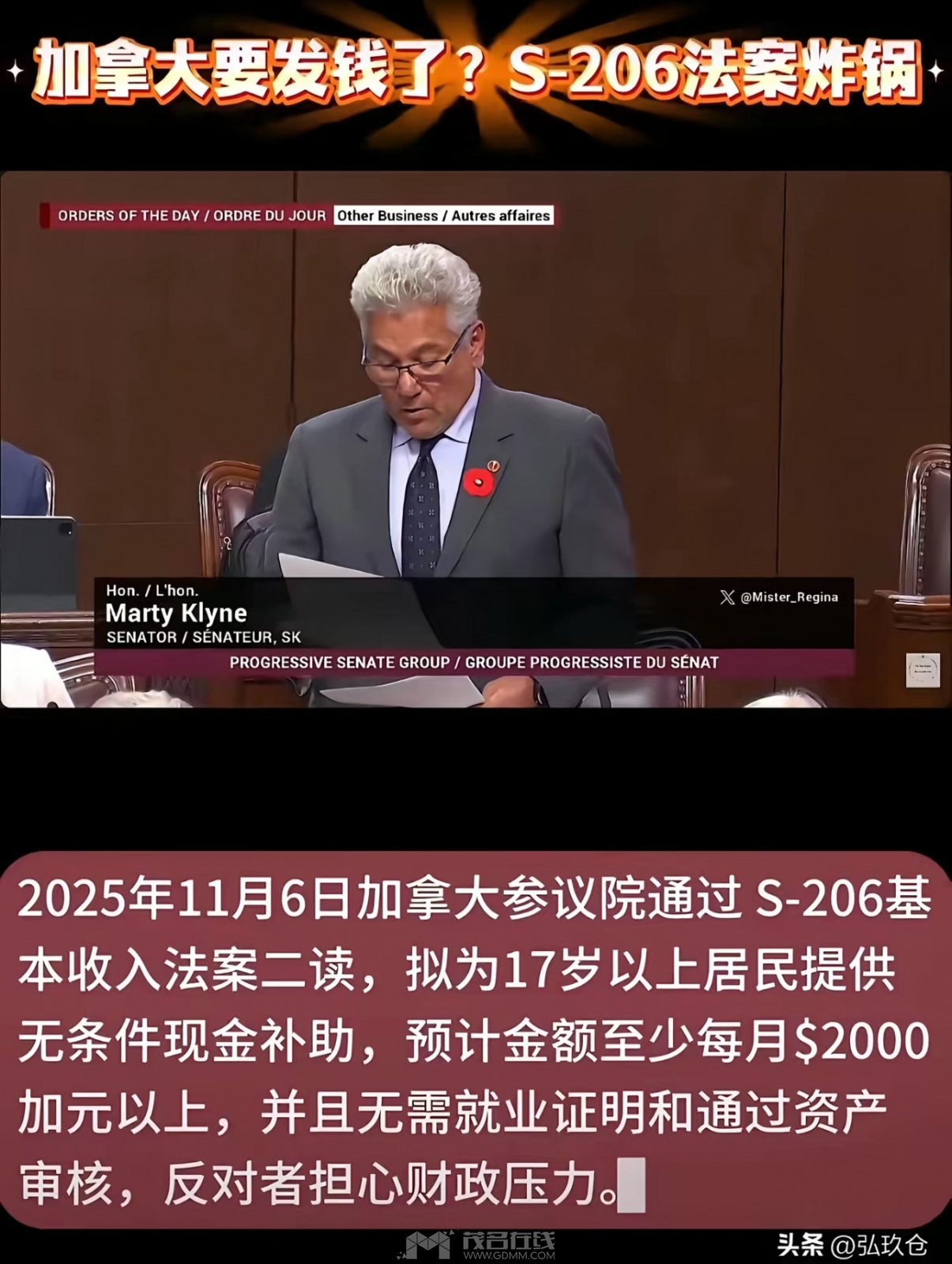Click the red poppy pin on the lapel
952x1264 pixels.
pos(478,482)
